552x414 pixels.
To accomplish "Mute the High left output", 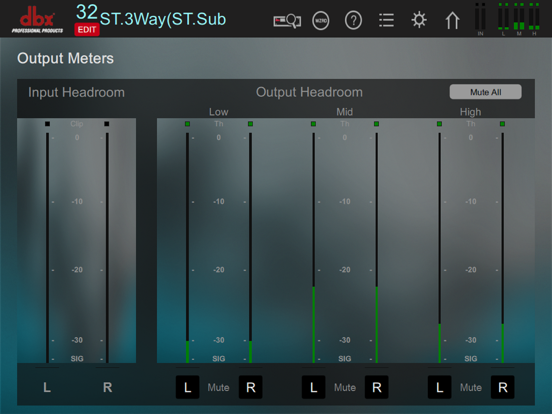I will click(x=439, y=387).
